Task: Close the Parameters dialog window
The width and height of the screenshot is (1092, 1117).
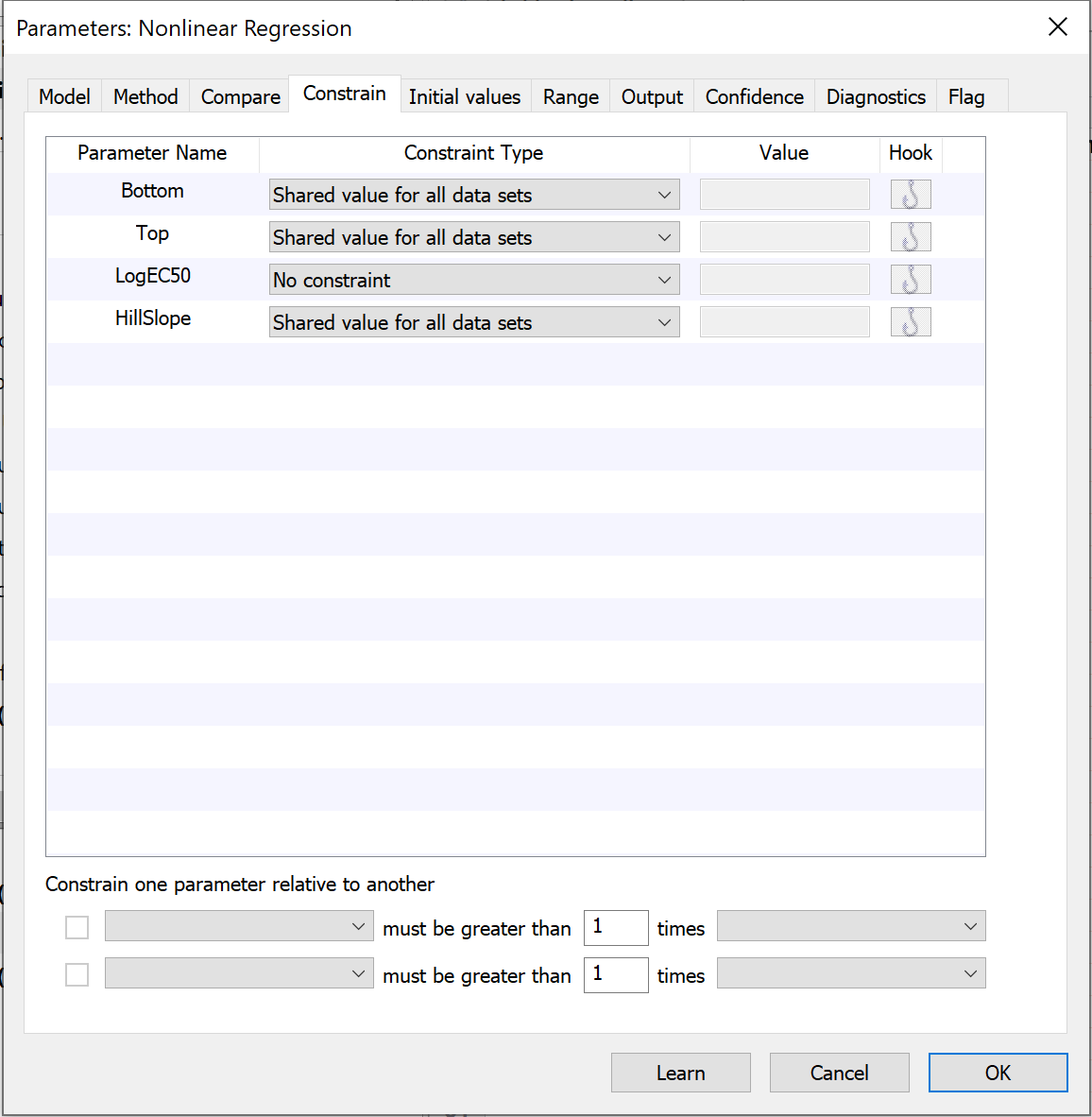Action: [x=1058, y=27]
